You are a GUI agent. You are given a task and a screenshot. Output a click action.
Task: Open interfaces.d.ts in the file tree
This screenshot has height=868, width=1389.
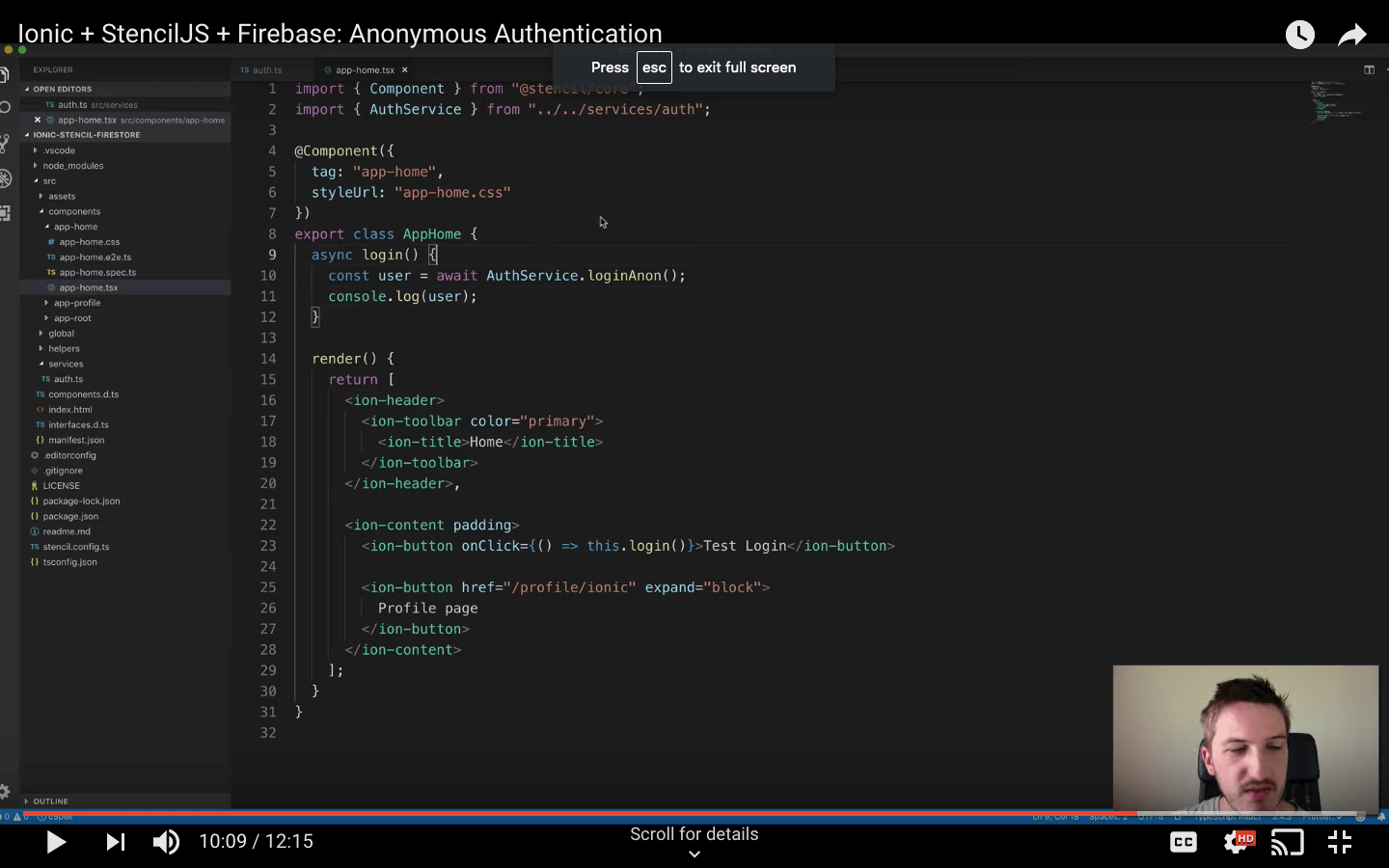(x=78, y=425)
